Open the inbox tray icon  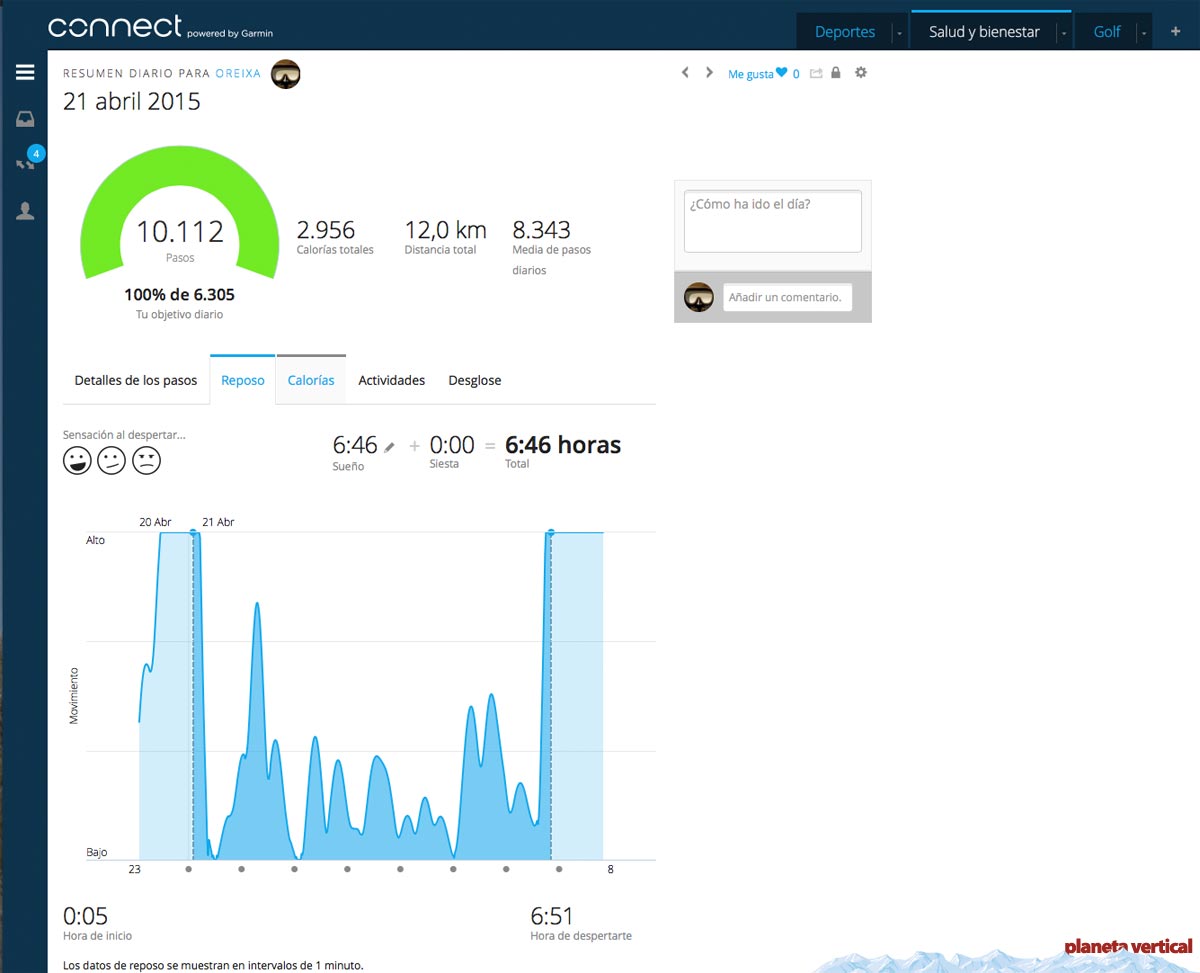pyautogui.click(x=25, y=119)
